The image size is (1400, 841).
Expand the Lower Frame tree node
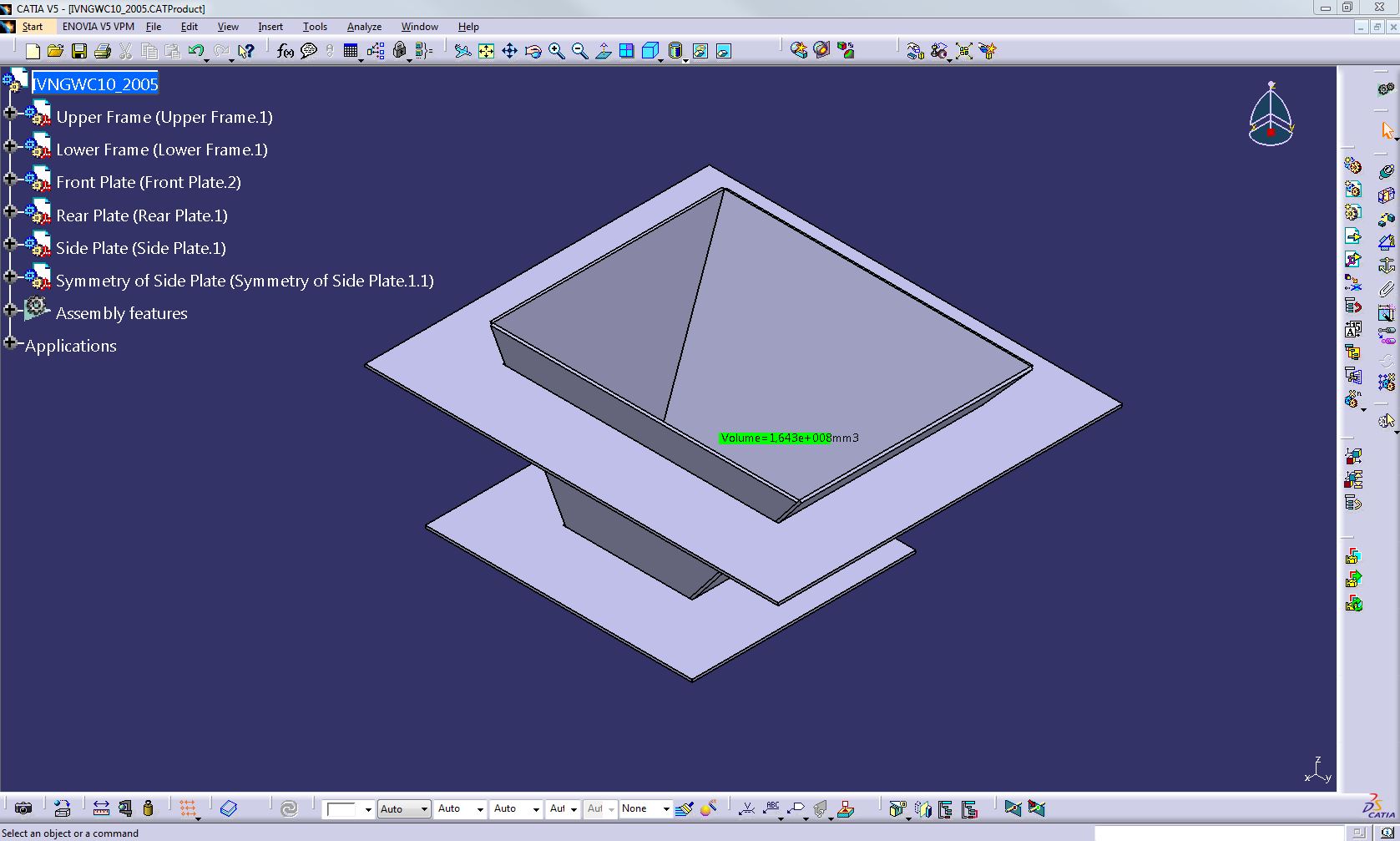pos(10,145)
